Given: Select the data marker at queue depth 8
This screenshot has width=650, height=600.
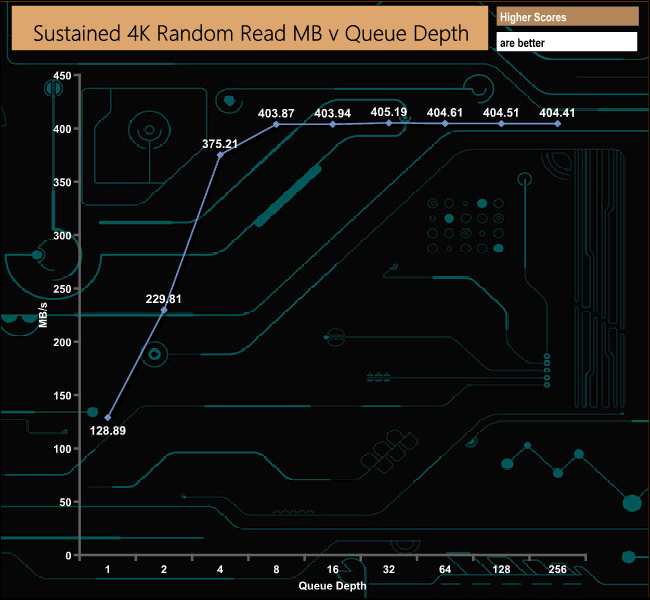Looking at the screenshot, I should pyautogui.click(x=276, y=124).
